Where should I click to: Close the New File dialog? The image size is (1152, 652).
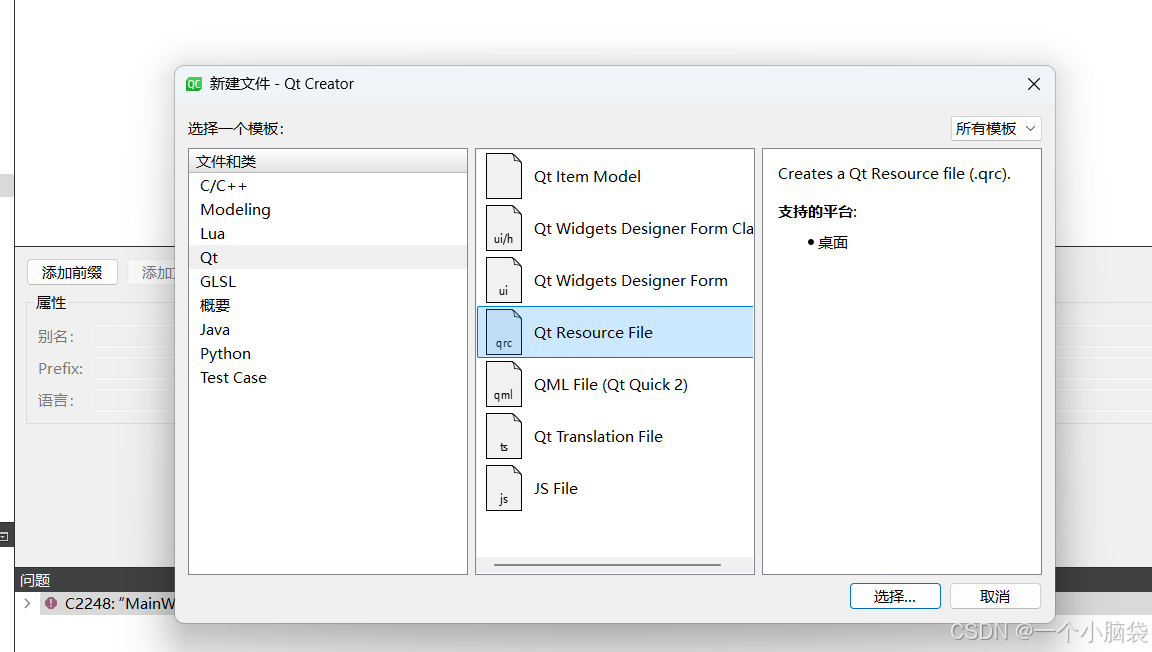click(1034, 84)
